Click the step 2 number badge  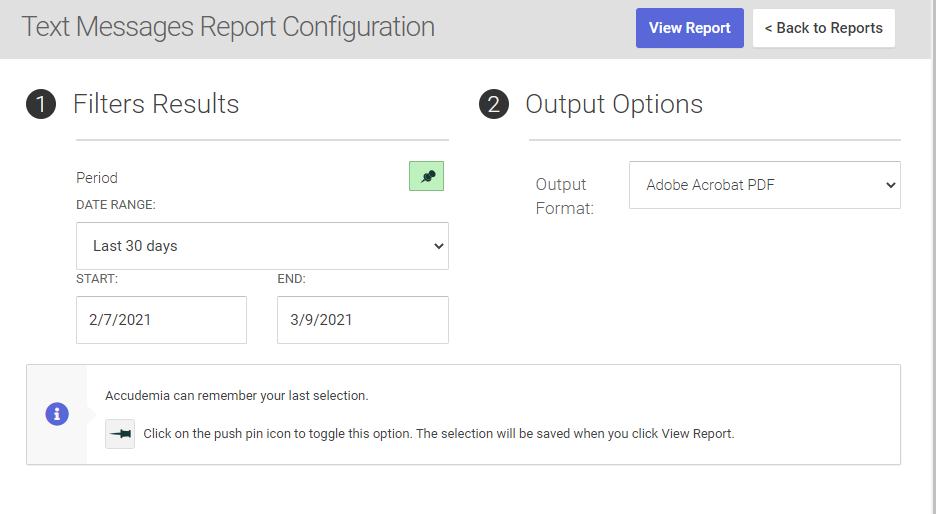click(494, 104)
